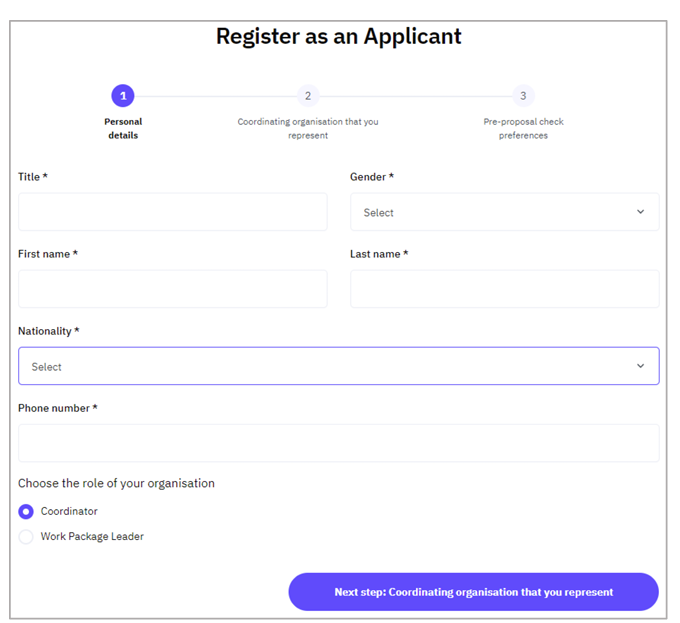Screen dimensions: 680x623
Task: Click step 3 circle in progress stepper
Action: point(523,95)
